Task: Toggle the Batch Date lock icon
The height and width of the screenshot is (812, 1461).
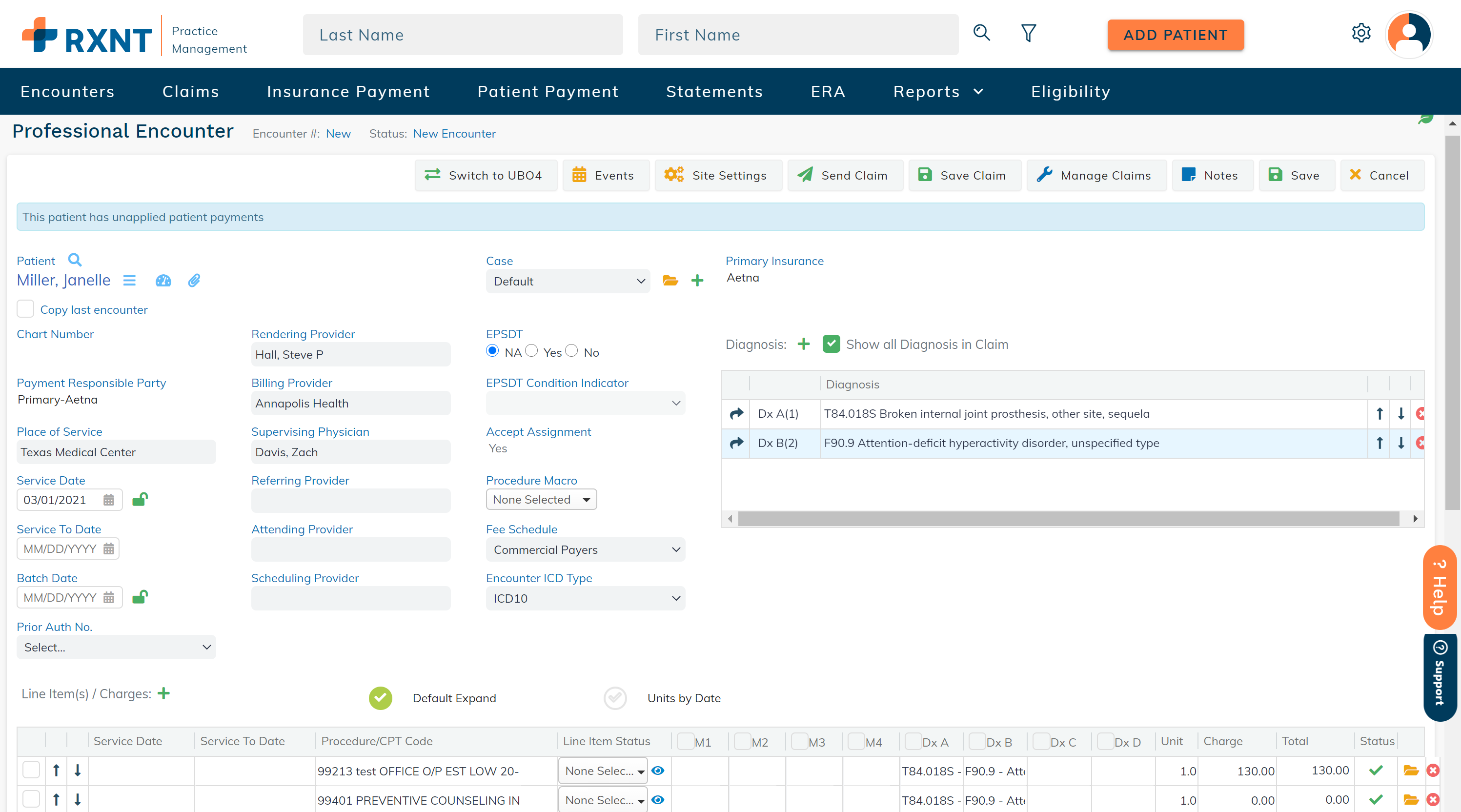Action: [x=140, y=596]
